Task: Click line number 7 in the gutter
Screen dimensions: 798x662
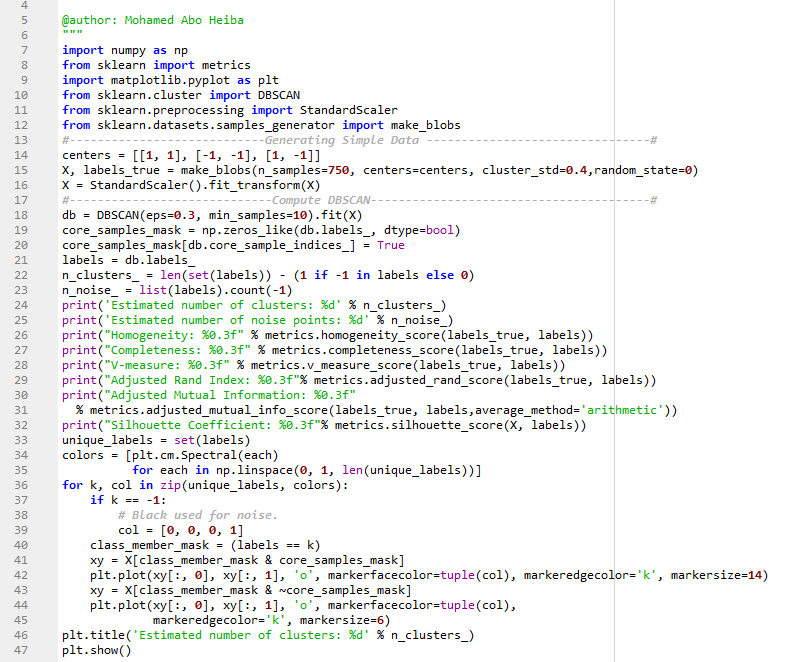Action: 24,50
